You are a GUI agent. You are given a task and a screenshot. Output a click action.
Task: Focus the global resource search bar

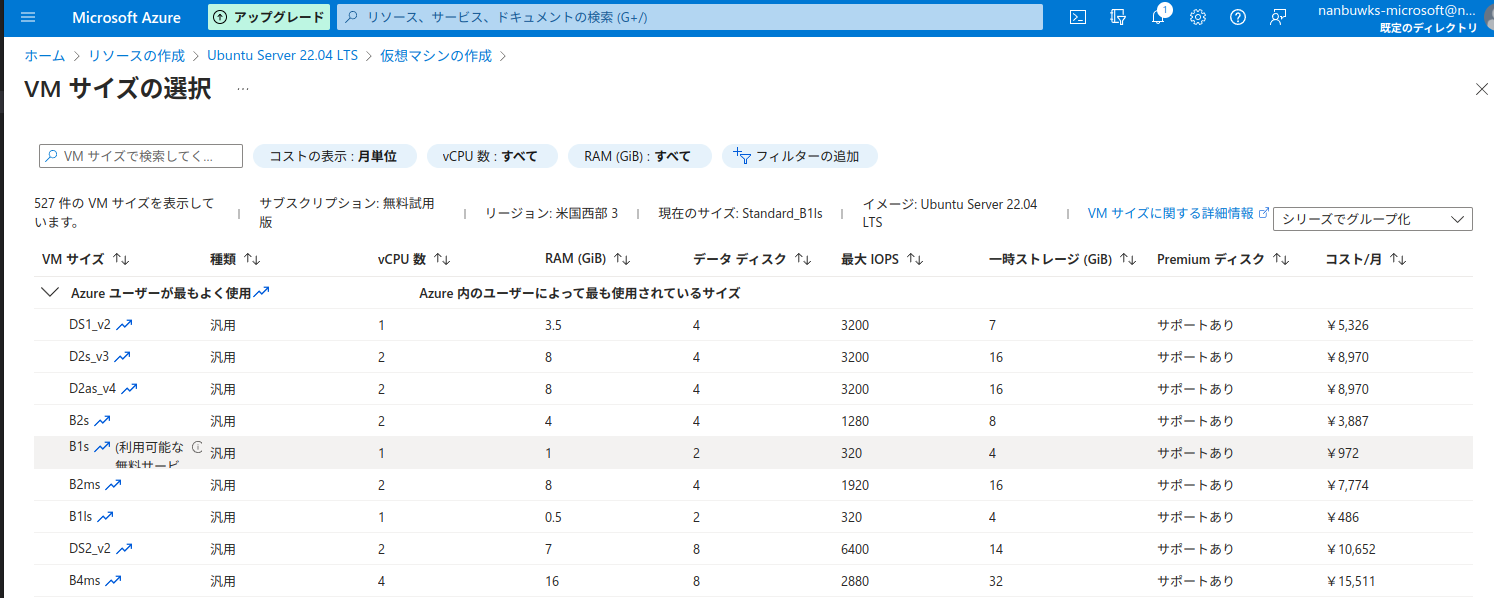tap(690, 17)
